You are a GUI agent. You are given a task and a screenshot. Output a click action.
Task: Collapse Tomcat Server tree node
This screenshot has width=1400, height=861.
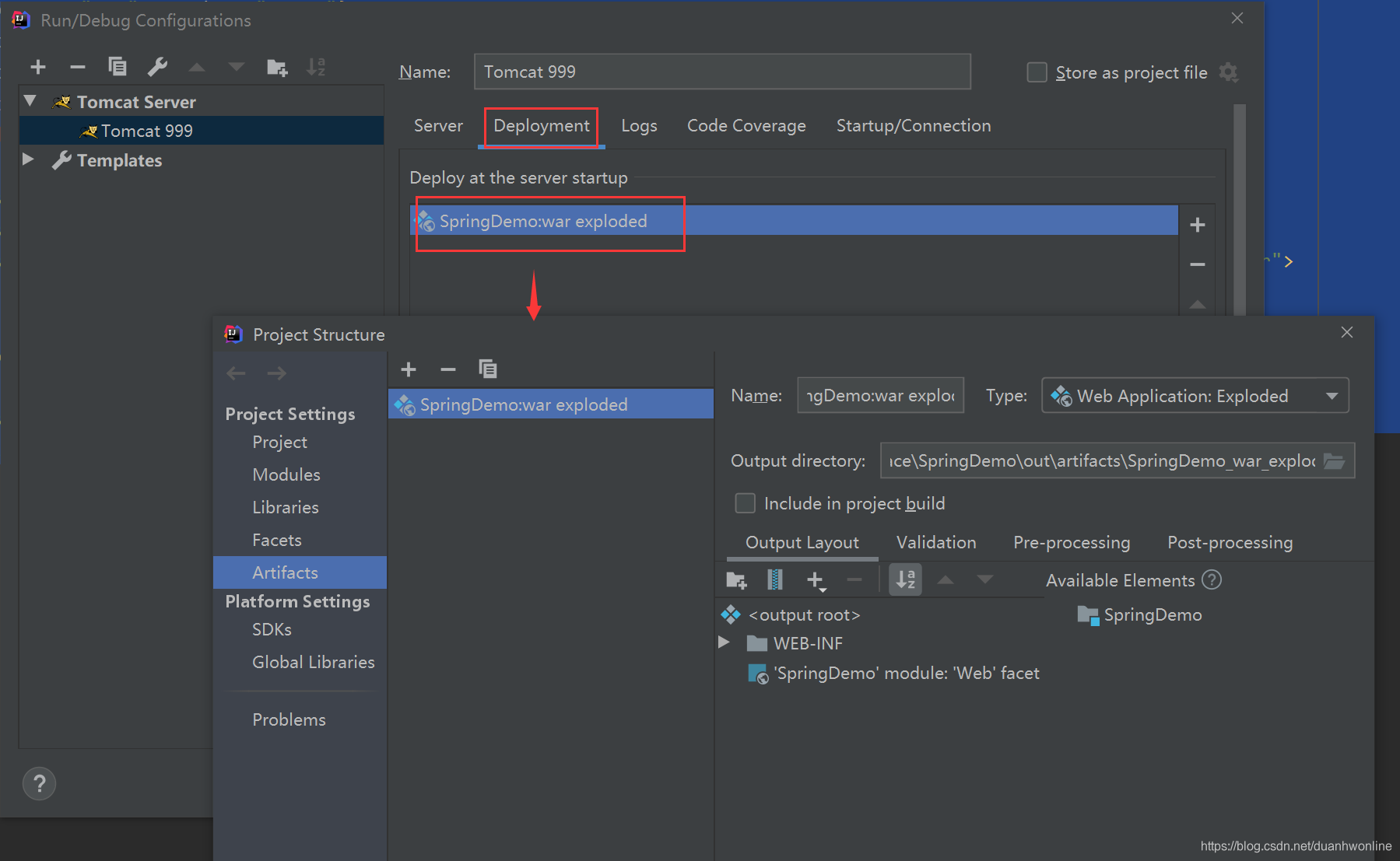click(x=30, y=101)
